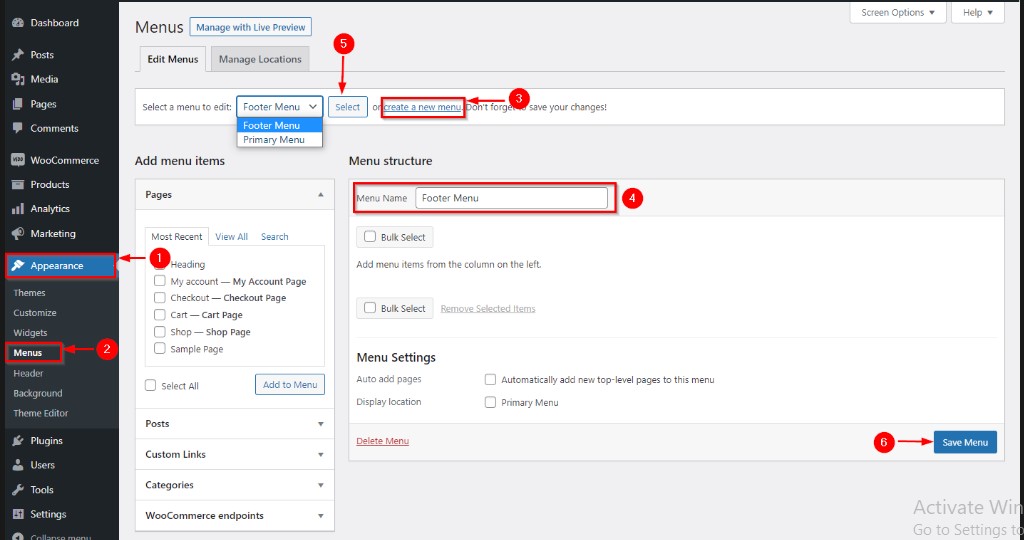Click the Tools wrench icon
The image size is (1024, 540).
18,490
